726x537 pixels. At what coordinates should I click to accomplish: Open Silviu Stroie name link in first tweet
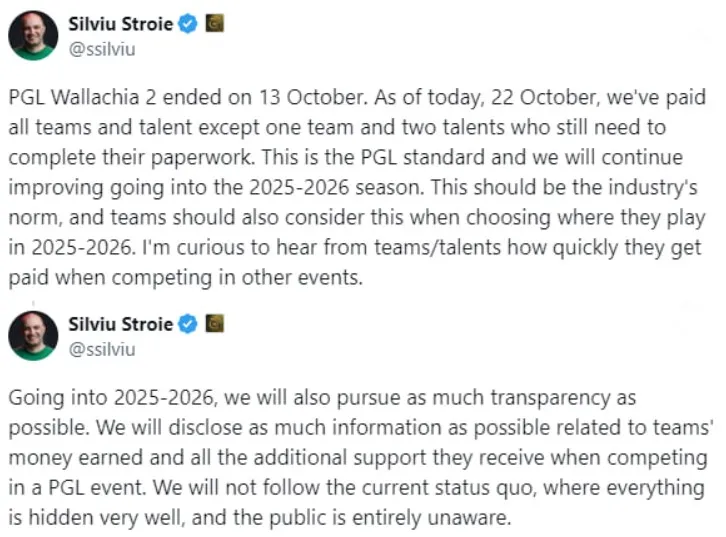[x=120, y=24]
